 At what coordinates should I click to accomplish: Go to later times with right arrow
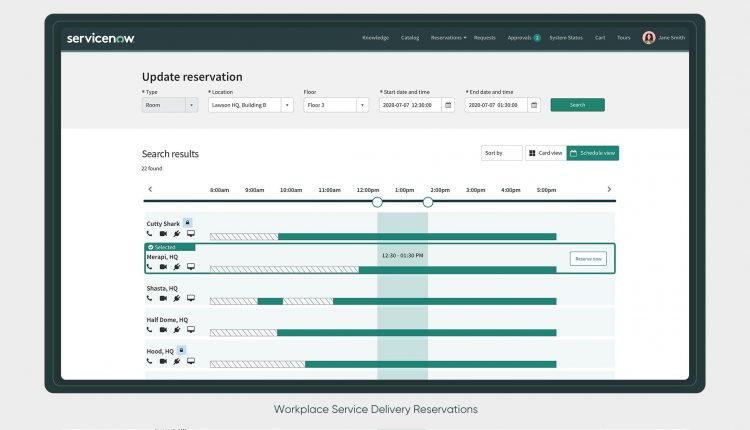click(609, 189)
